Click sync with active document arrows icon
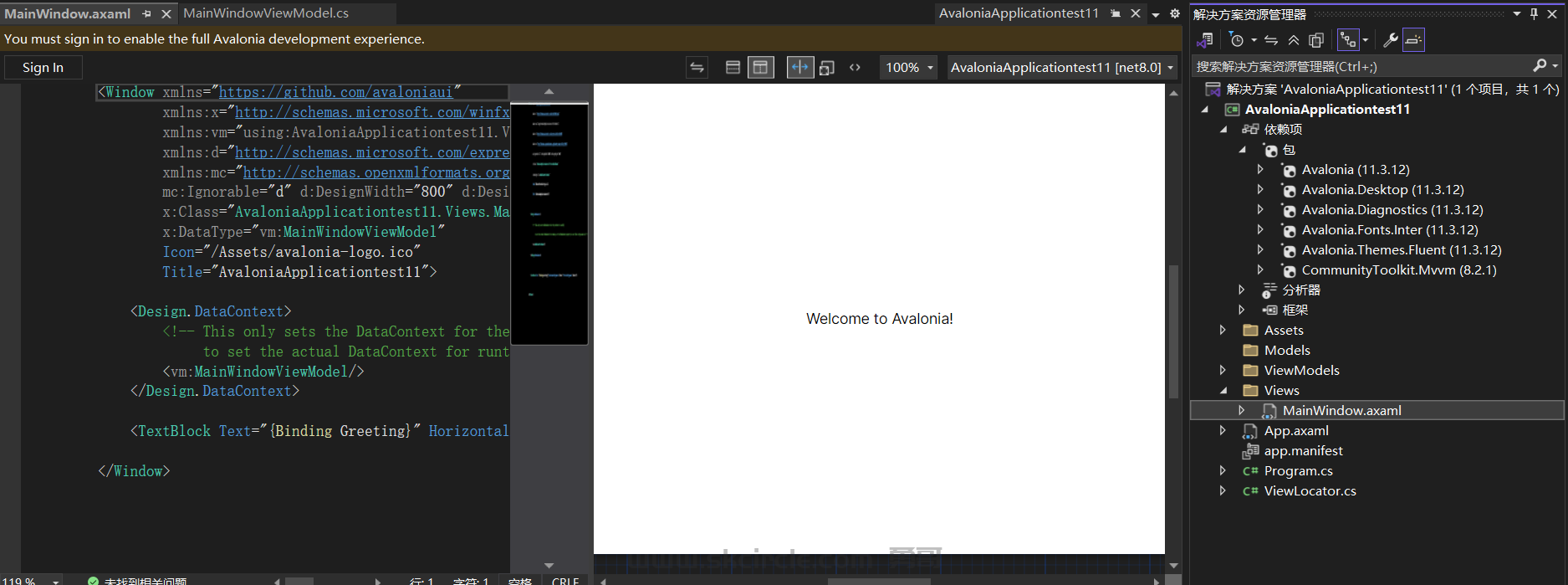 pos(1271,40)
